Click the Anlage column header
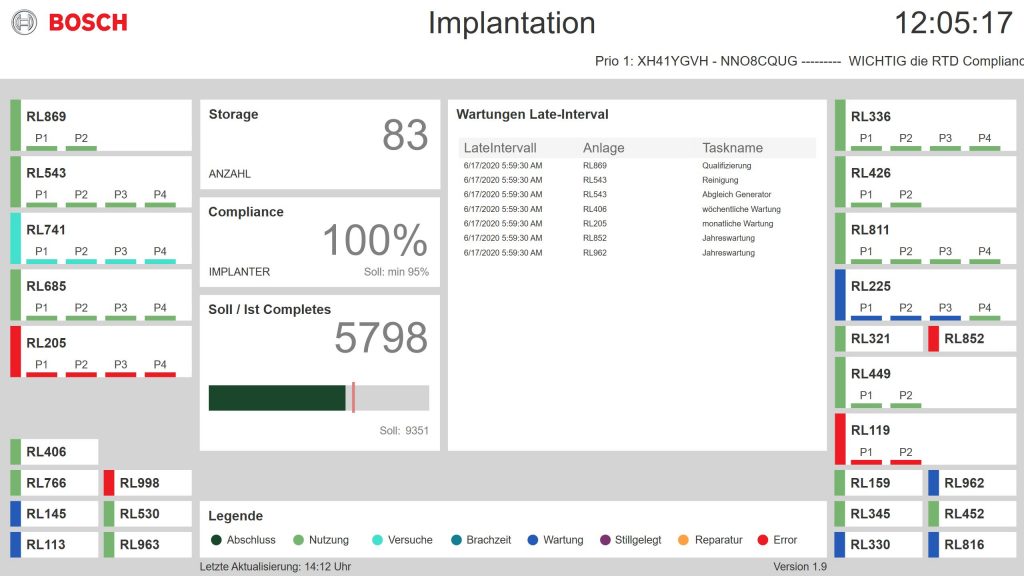This screenshot has width=1024, height=576. click(x=603, y=148)
